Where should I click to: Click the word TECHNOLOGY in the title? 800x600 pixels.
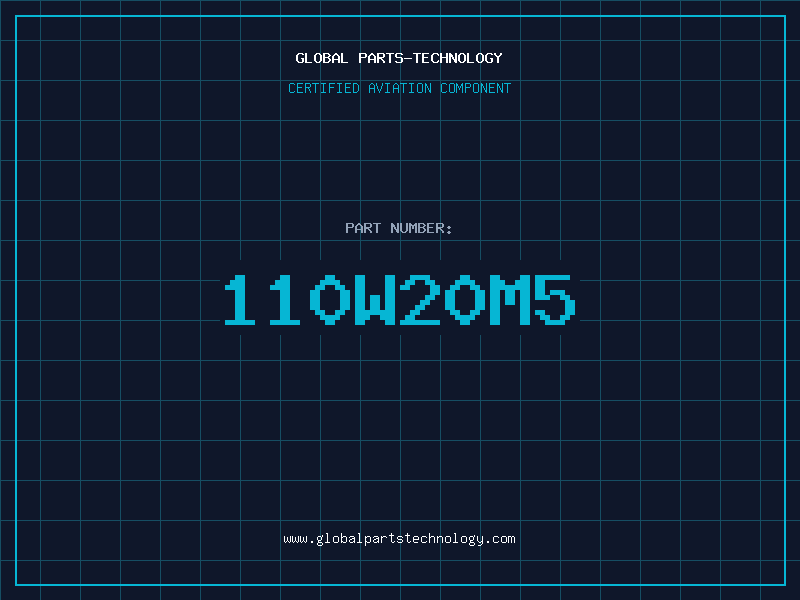[x=458, y=58]
